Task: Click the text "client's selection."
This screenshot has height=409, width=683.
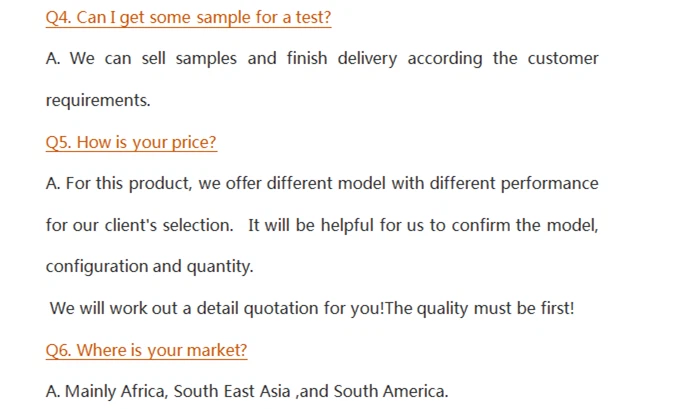Action: pos(169,226)
